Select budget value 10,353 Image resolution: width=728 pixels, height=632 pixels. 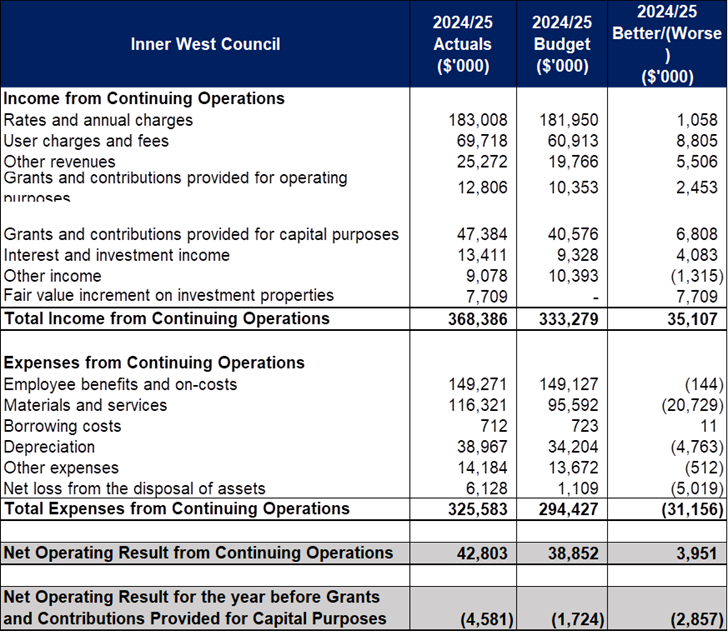point(573,188)
